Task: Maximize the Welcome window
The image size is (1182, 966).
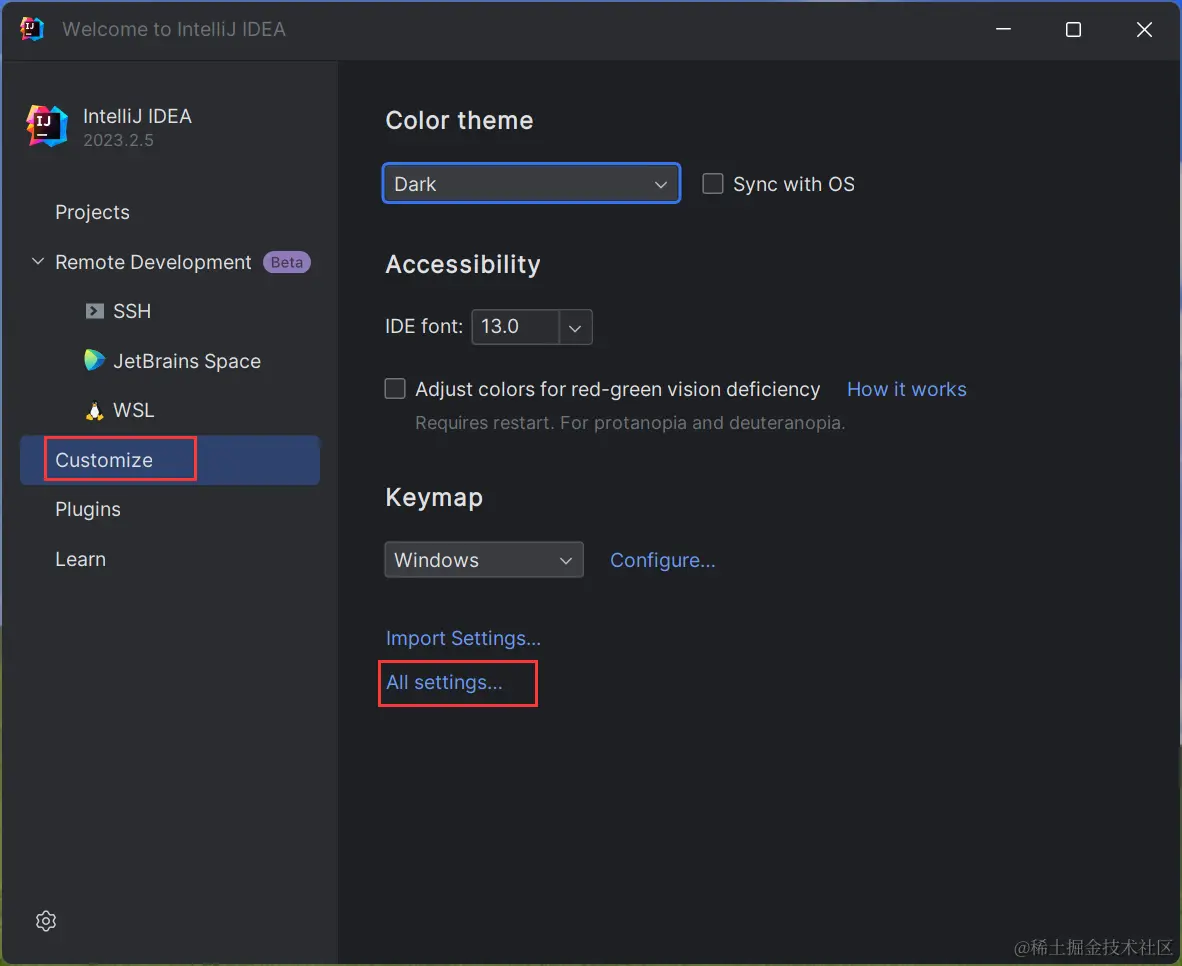Action: 1073,29
